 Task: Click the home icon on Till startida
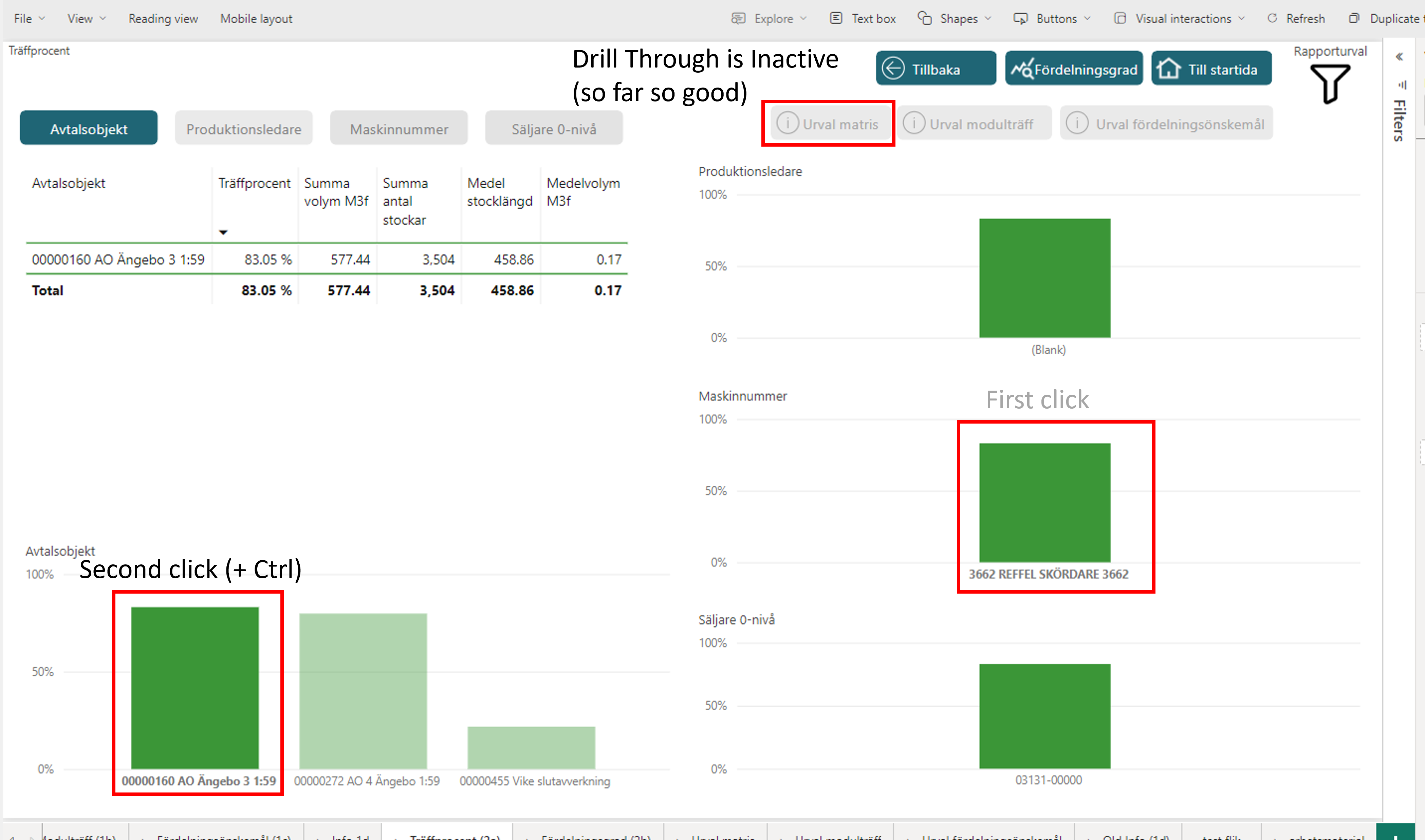click(x=1168, y=69)
